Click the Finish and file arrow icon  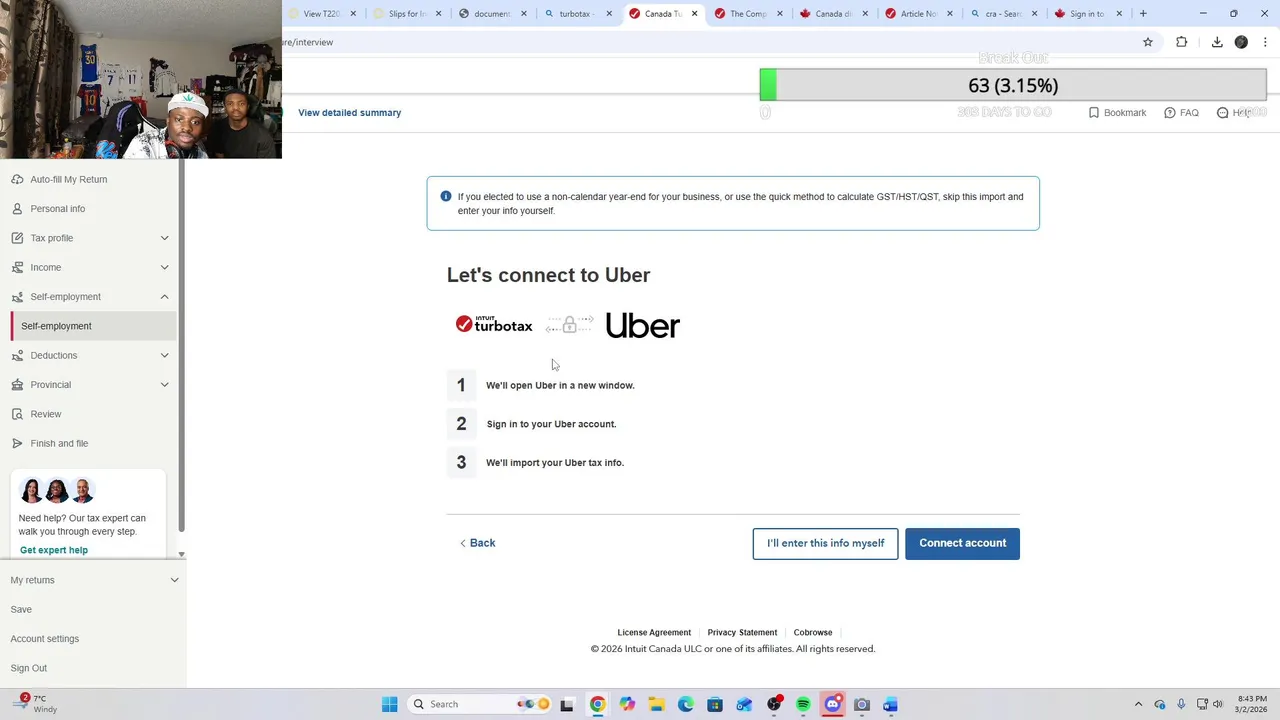[17, 443]
